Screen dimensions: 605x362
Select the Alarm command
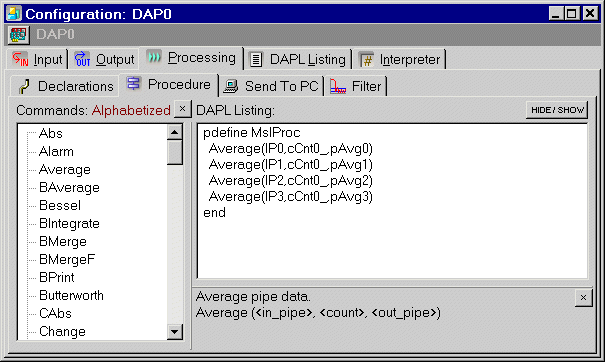(56, 151)
